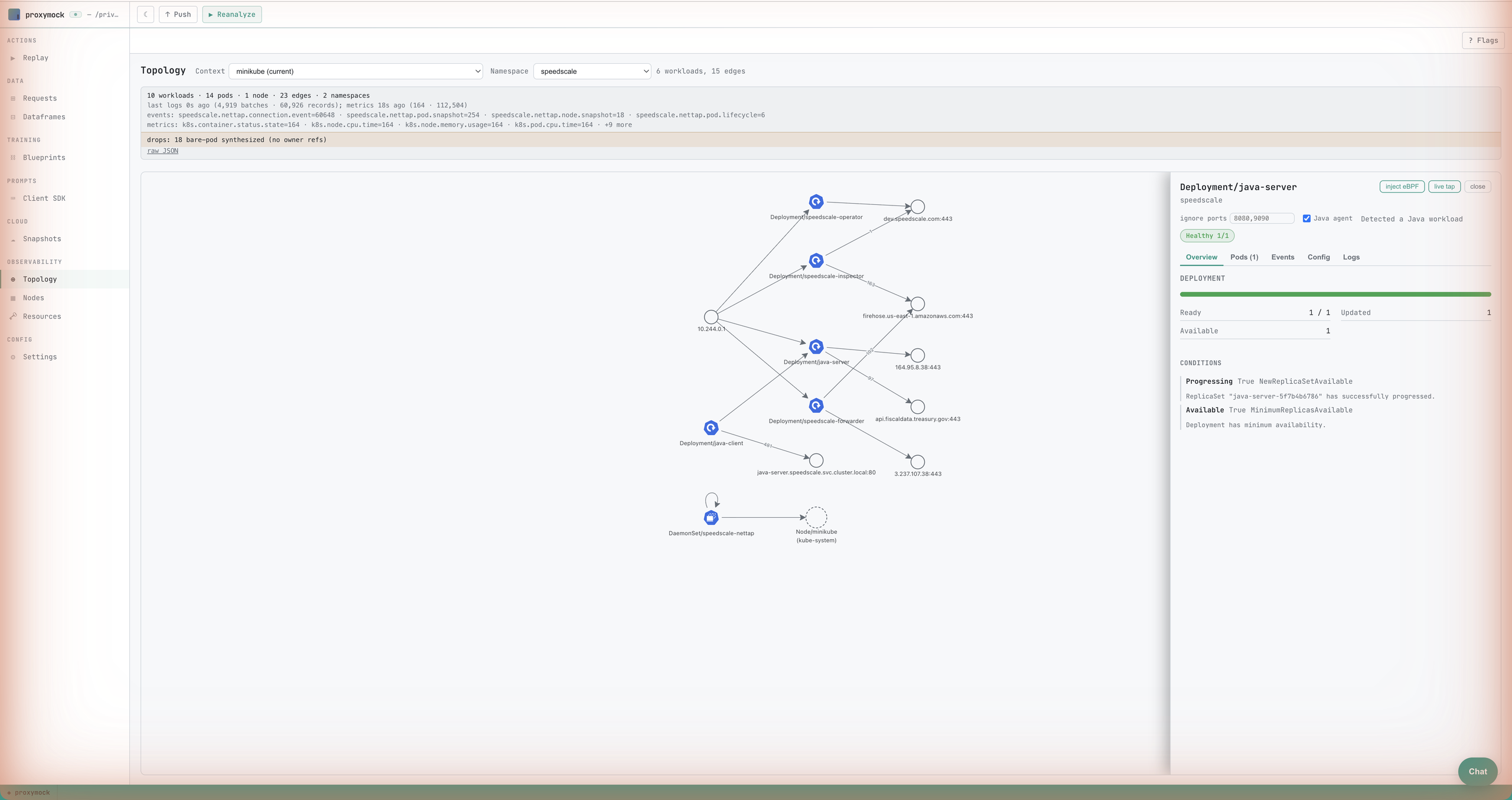Click the ignore ports input field
This screenshot has height=800, width=1512.
[1262, 218]
